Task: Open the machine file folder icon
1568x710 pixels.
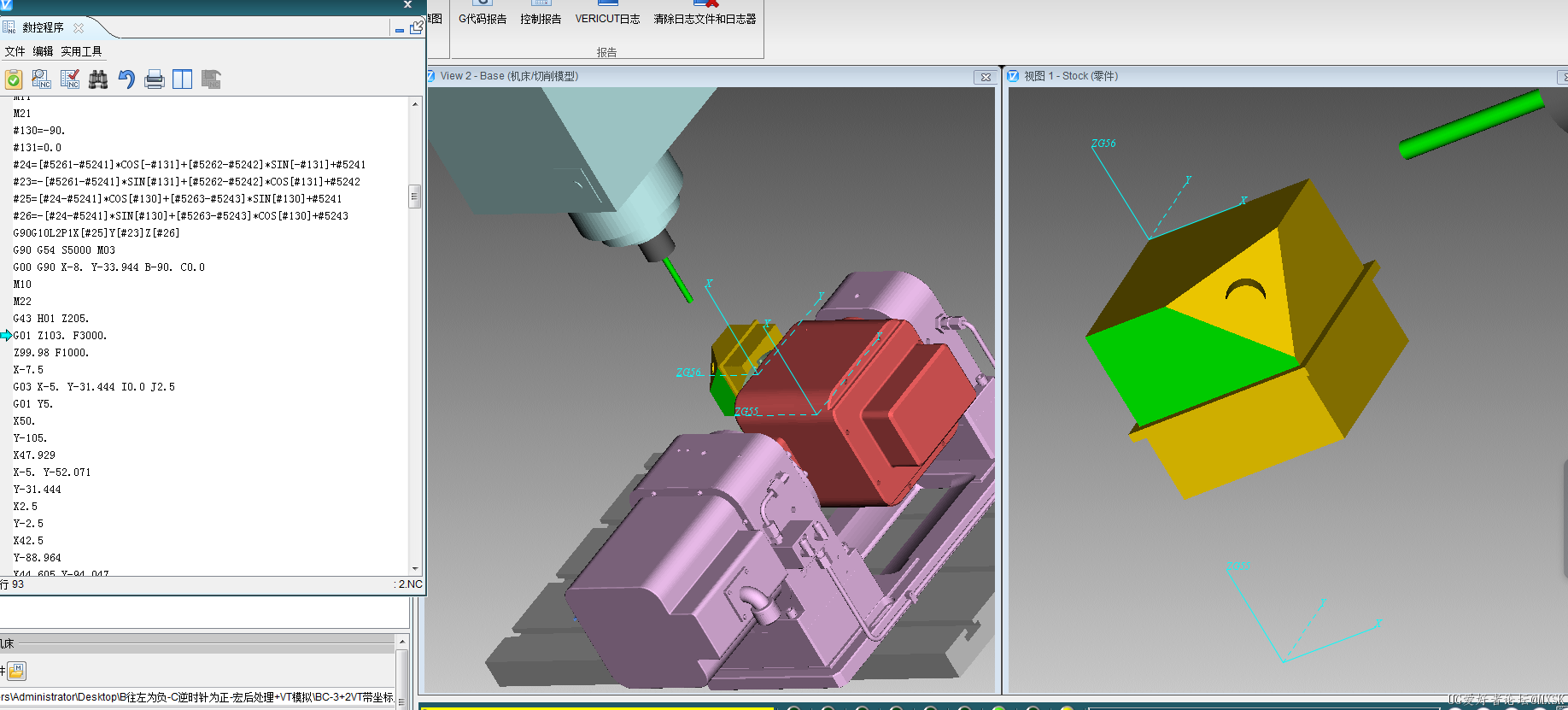Action: click(x=17, y=671)
